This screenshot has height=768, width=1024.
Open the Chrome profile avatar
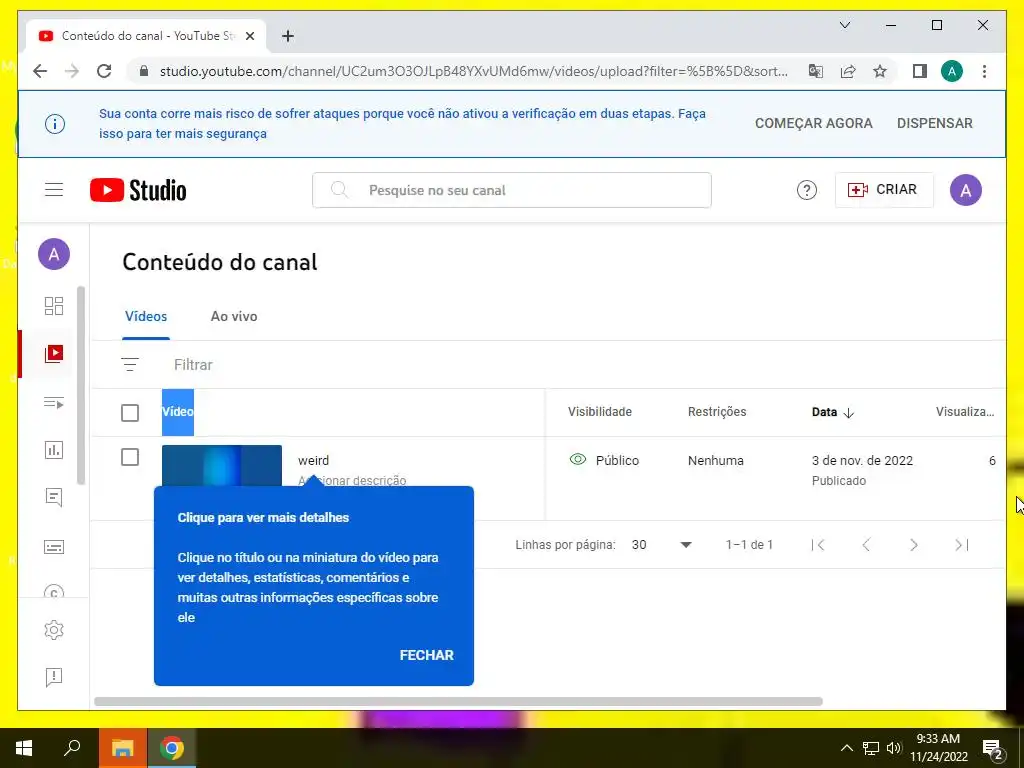coord(952,71)
